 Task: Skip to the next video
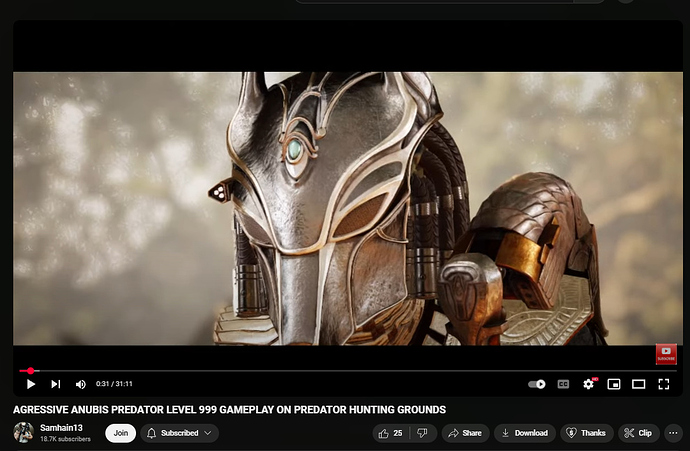(x=55, y=384)
